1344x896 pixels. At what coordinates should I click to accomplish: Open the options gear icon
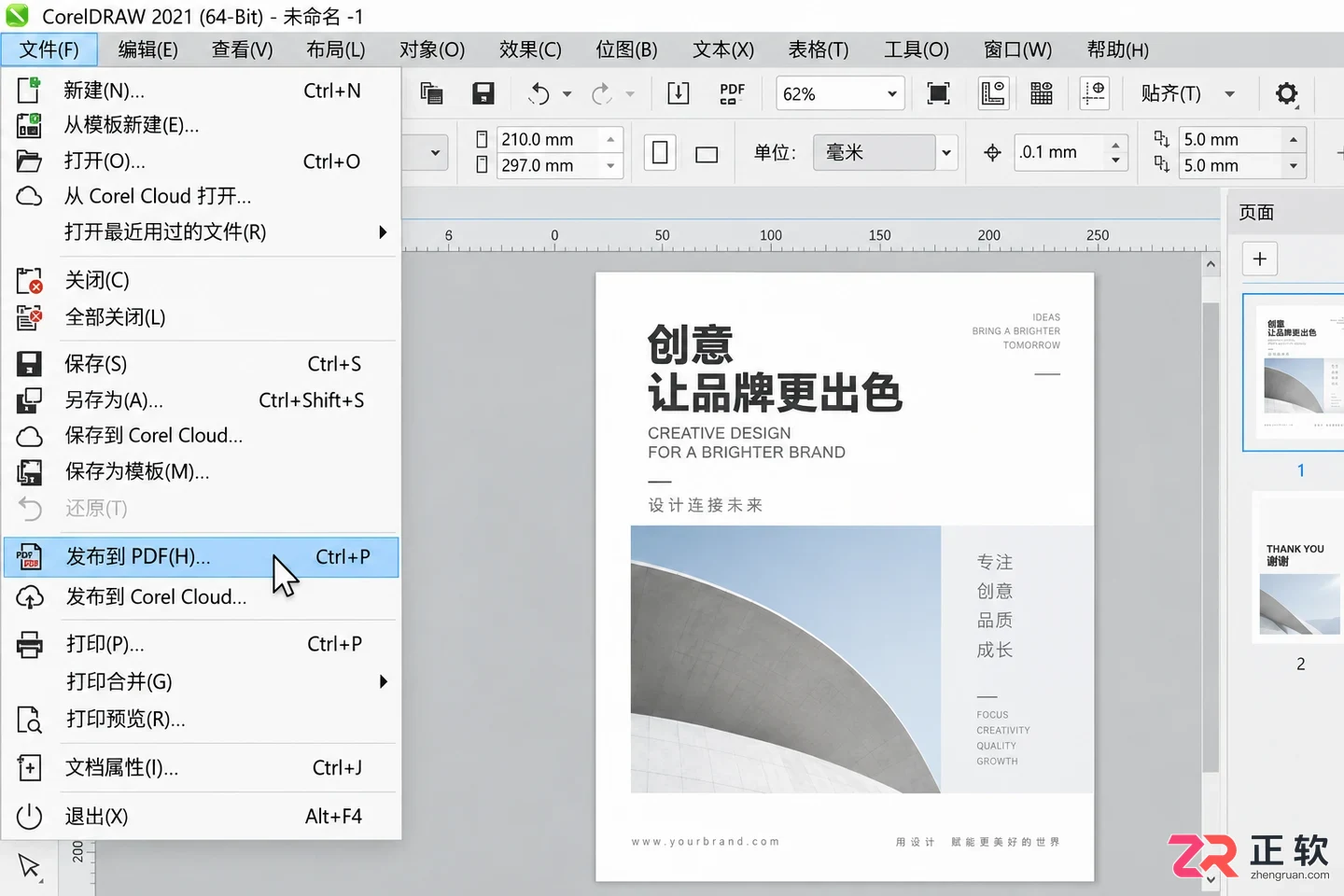tap(1287, 93)
